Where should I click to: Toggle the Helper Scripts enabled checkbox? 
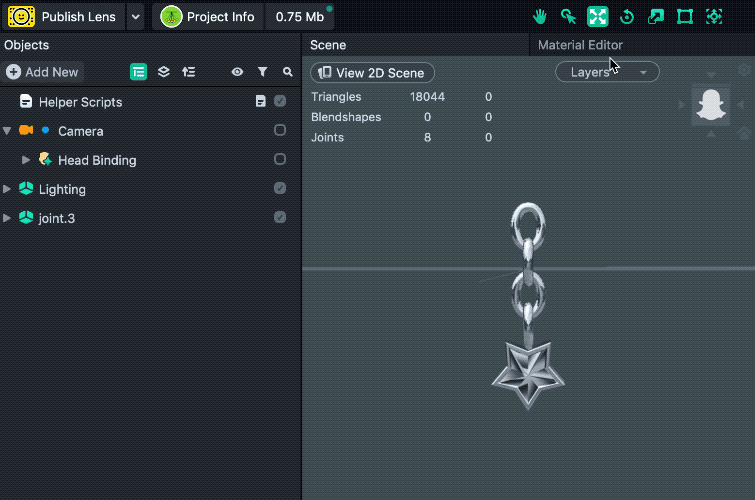[x=280, y=101]
